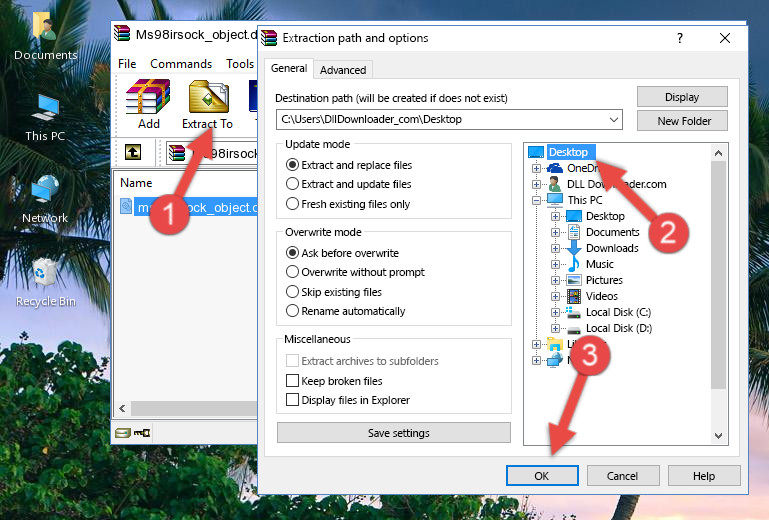Click the Display button
769x520 pixels.
point(682,97)
